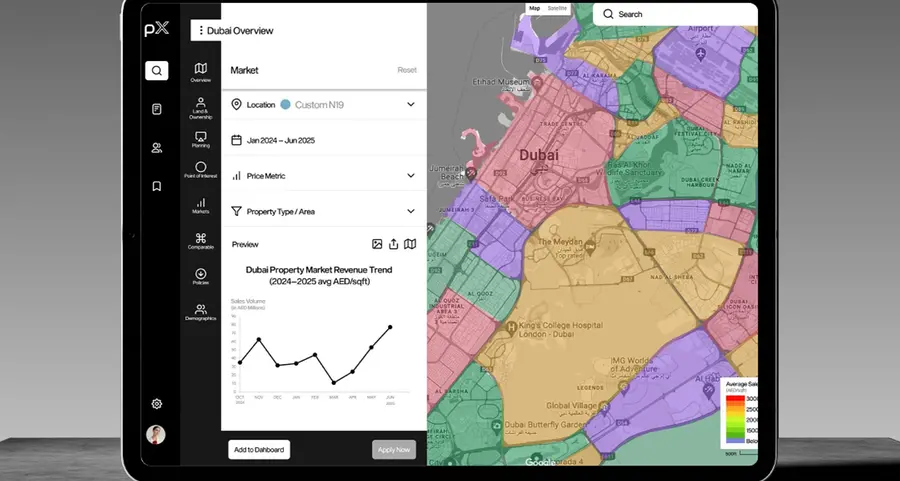
Task: Click the blue Custom N19 color dot
Action: pyautogui.click(x=285, y=104)
